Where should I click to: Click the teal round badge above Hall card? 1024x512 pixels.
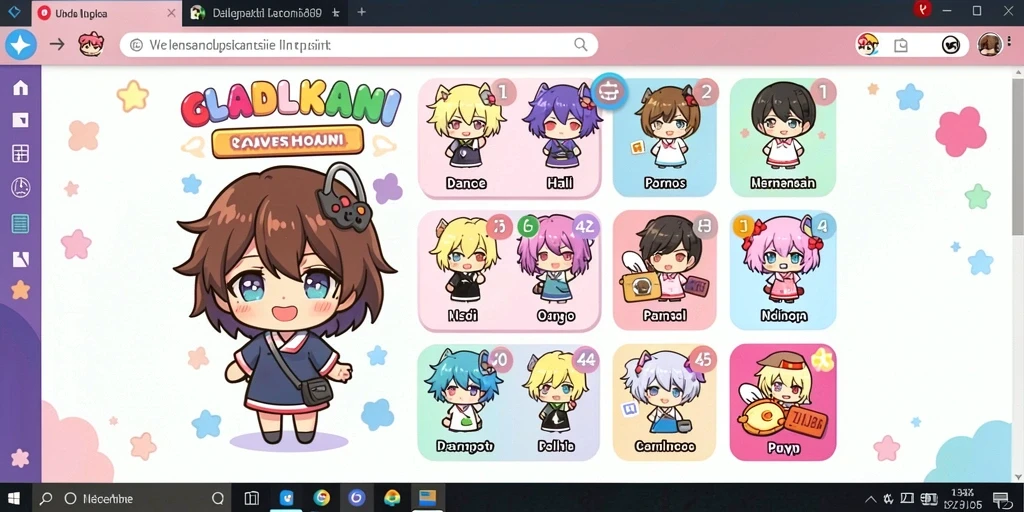[609, 90]
